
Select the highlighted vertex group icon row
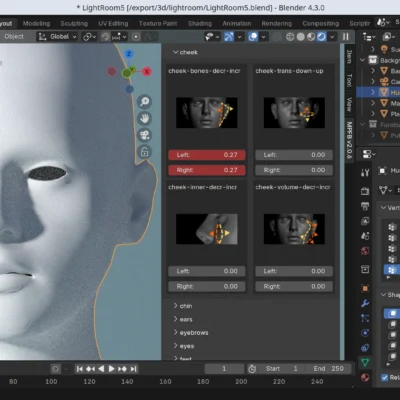[x=392, y=270]
